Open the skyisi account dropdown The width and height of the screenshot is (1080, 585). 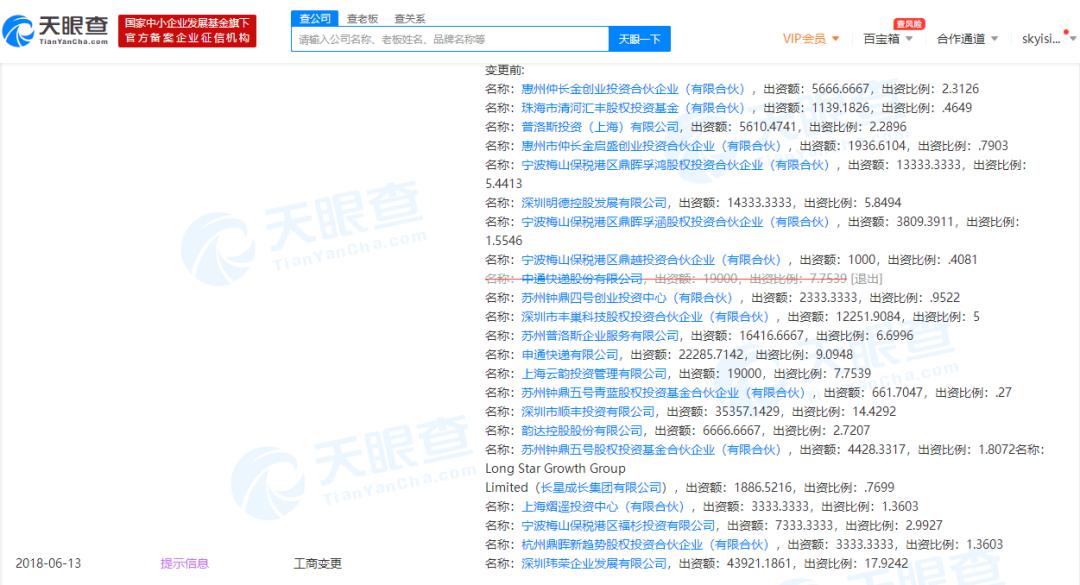tap(1040, 37)
